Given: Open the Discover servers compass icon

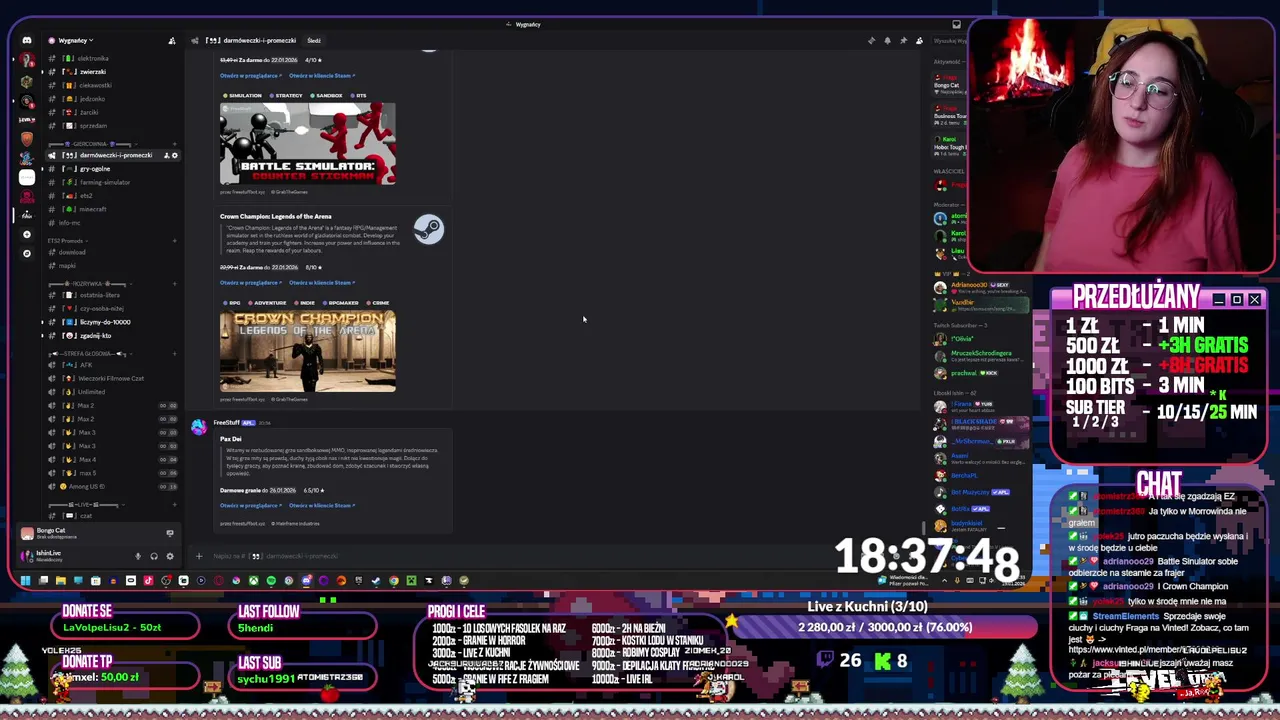Looking at the screenshot, I should tap(27, 253).
